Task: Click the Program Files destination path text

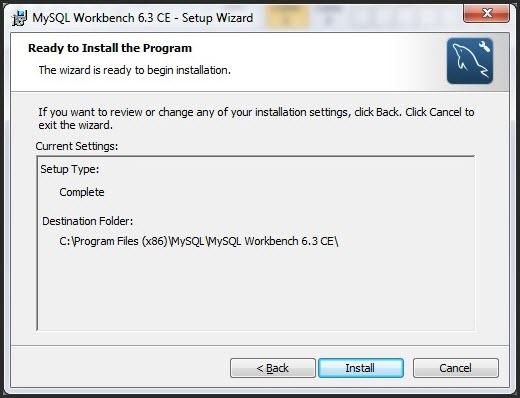Action: [x=199, y=241]
